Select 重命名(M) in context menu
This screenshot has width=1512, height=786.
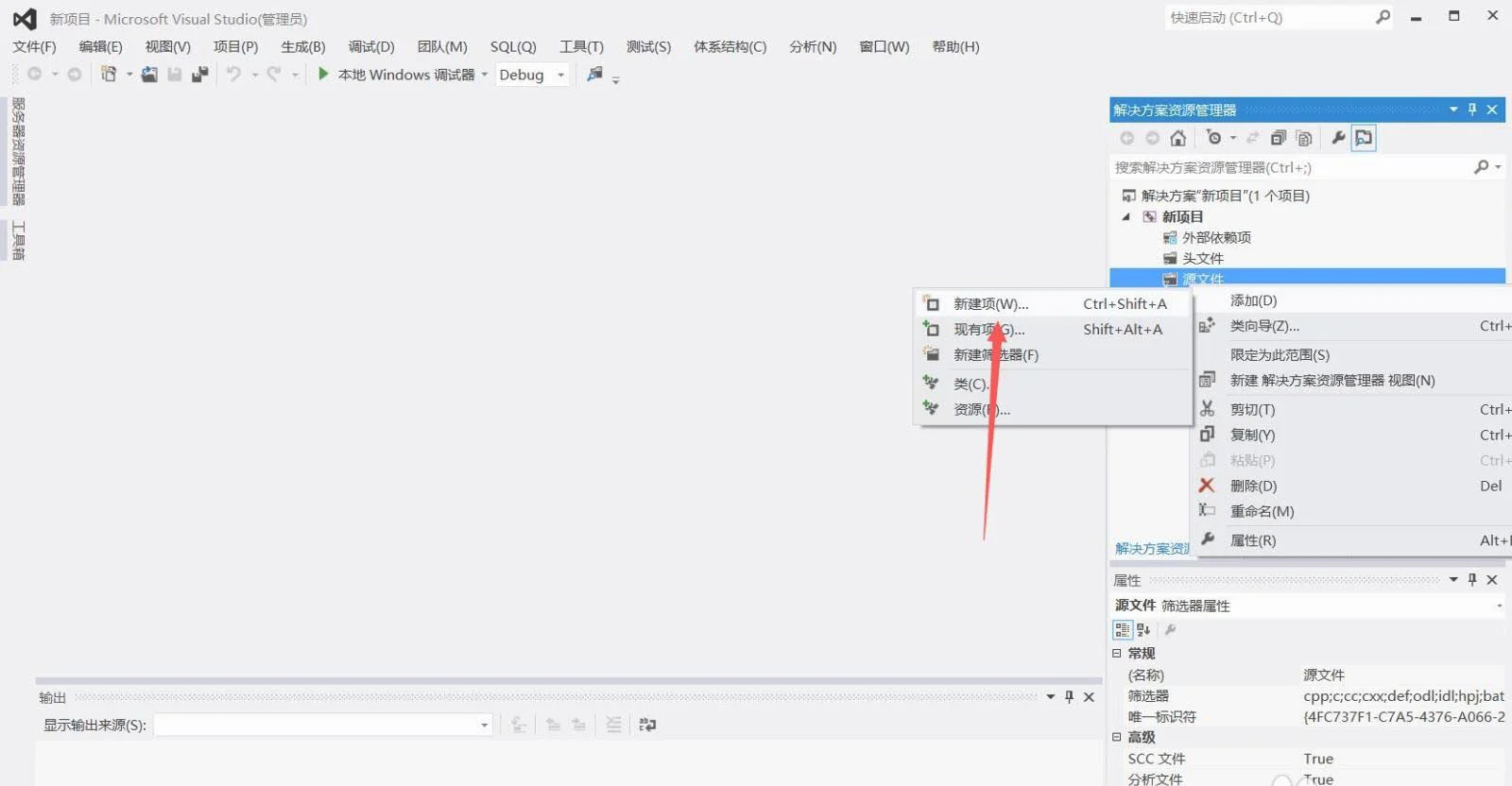click(1353, 511)
